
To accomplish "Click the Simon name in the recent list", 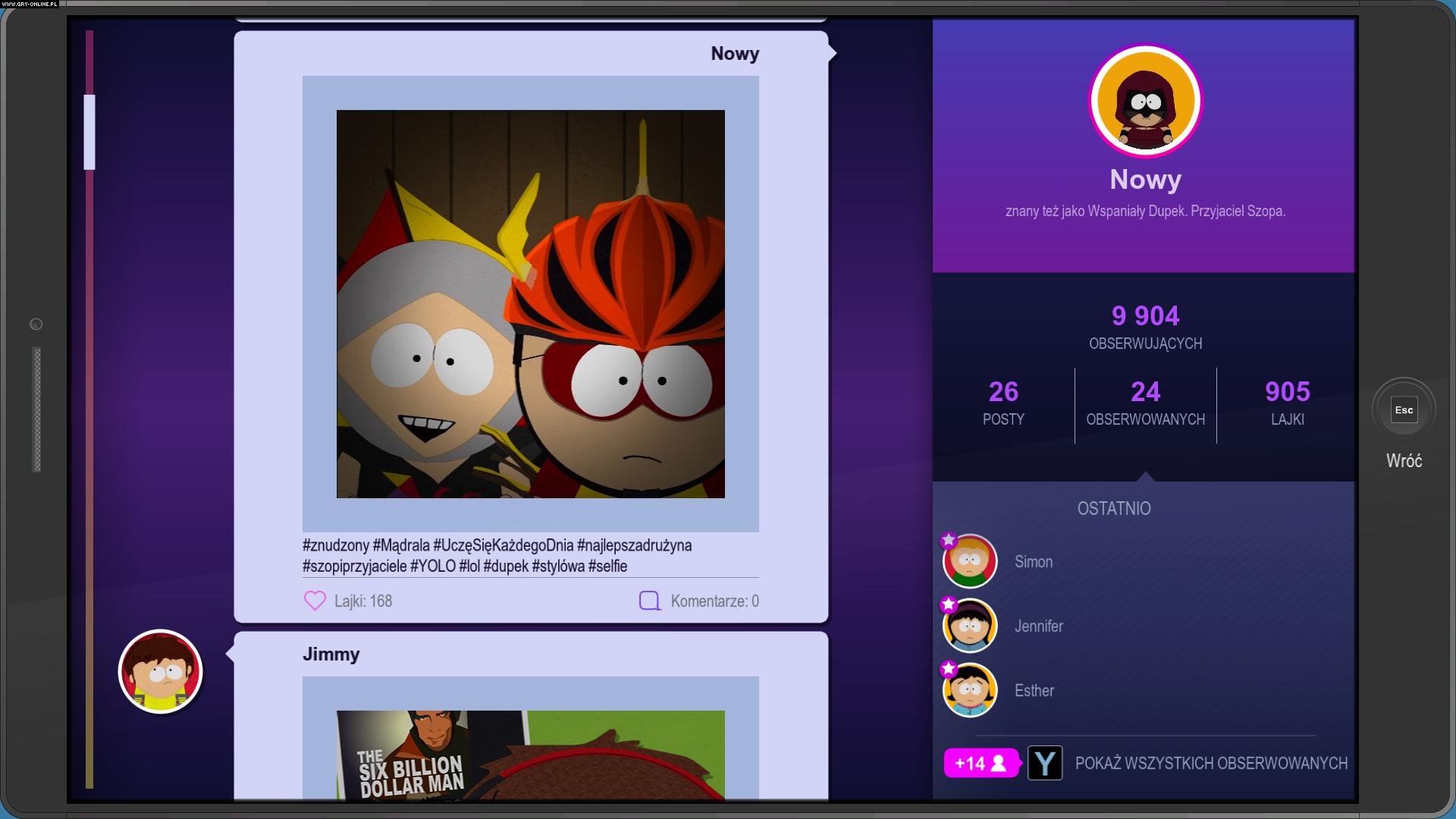I will (x=1034, y=562).
